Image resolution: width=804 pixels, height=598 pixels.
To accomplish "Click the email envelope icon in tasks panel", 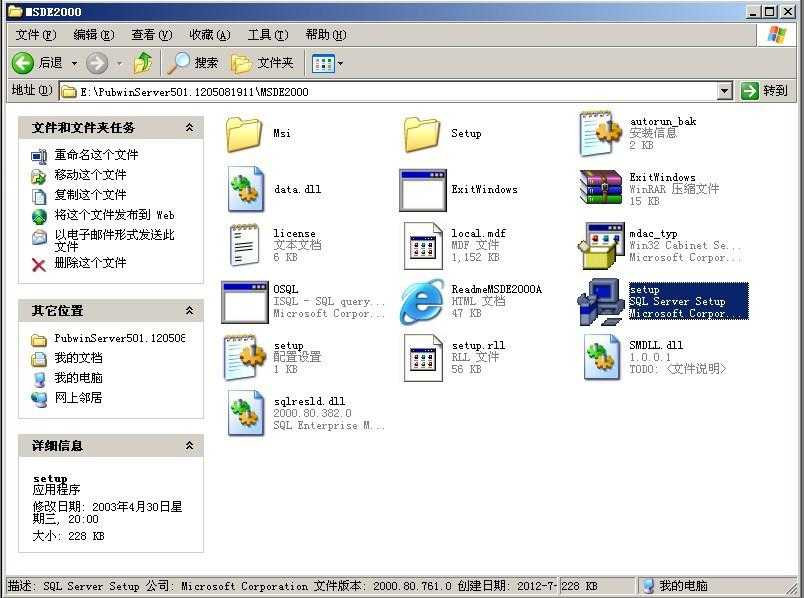I will point(39,237).
